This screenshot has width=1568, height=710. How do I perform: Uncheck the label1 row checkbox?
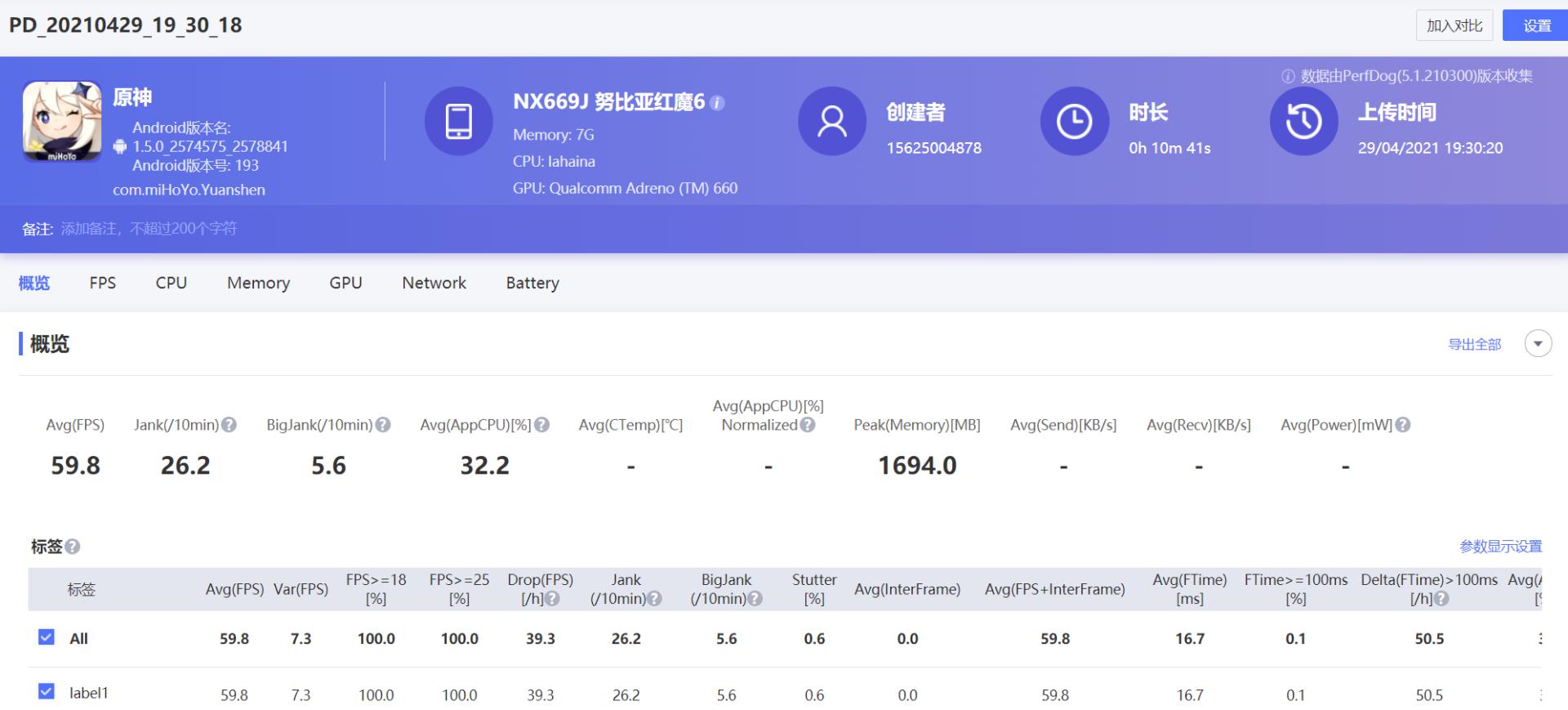coord(47,692)
